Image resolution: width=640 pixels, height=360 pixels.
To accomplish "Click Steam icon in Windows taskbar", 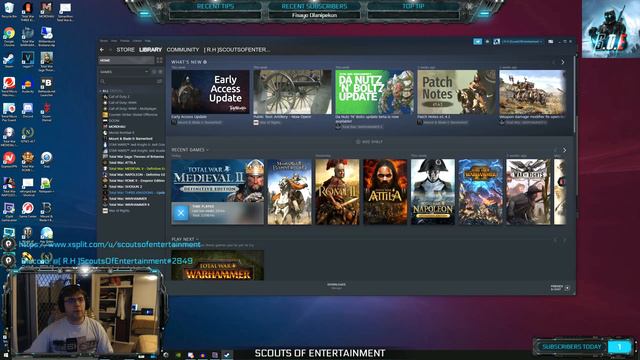I will coord(227,355).
